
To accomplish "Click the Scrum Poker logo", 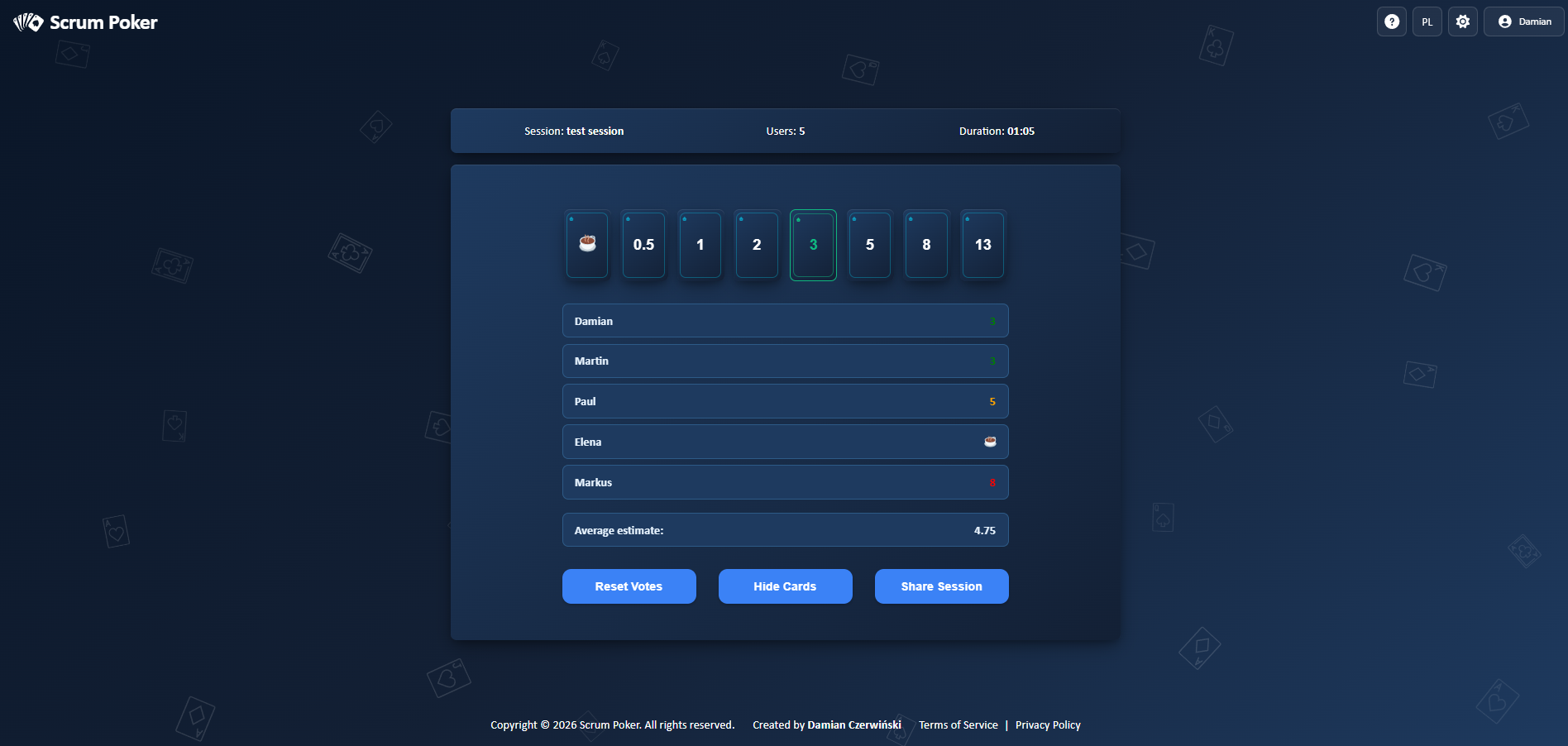I will [86, 22].
